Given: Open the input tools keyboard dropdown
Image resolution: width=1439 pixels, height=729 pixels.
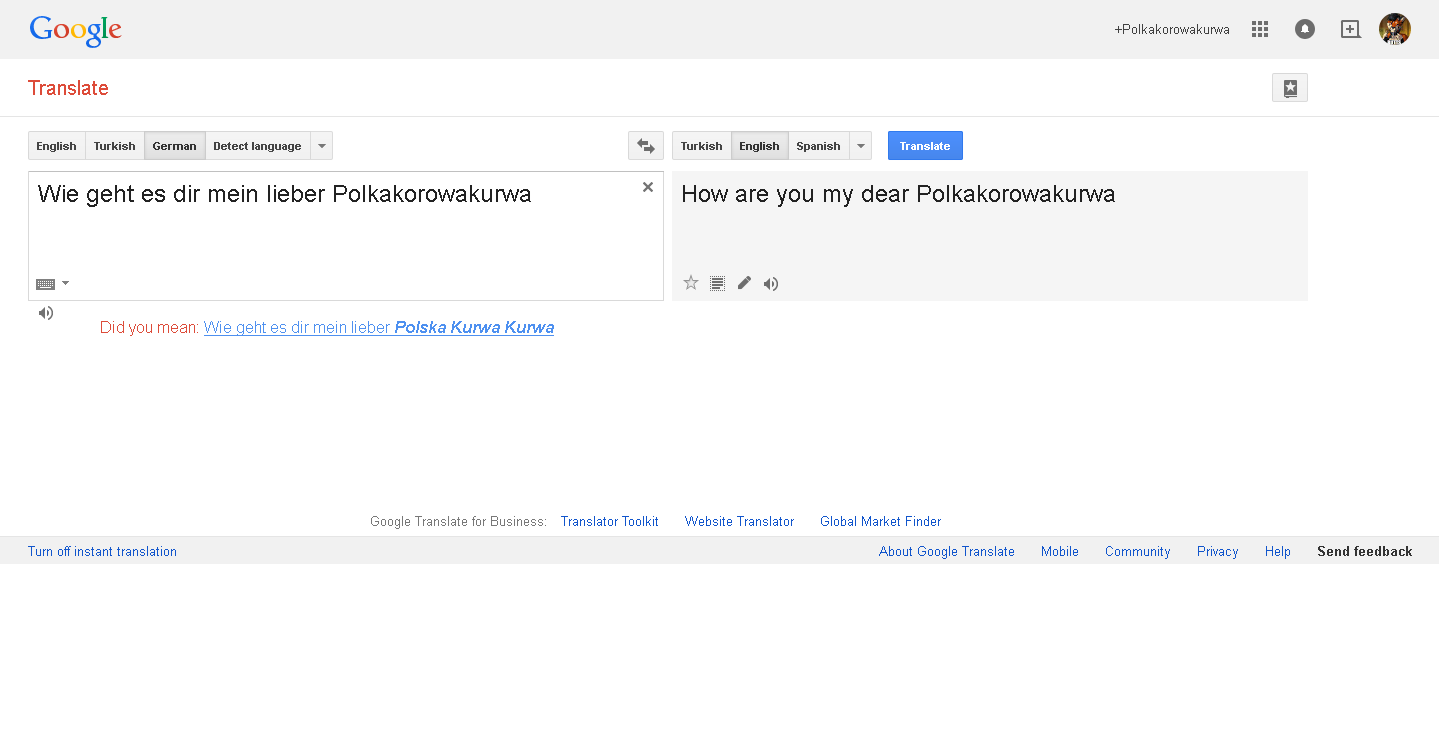Looking at the screenshot, I should pyautogui.click(x=52, y=284).
